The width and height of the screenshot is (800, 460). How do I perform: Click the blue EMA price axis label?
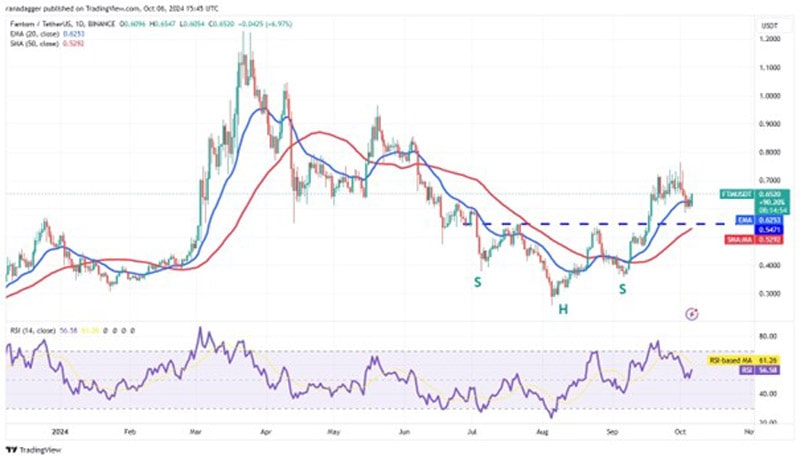point(759,220)
